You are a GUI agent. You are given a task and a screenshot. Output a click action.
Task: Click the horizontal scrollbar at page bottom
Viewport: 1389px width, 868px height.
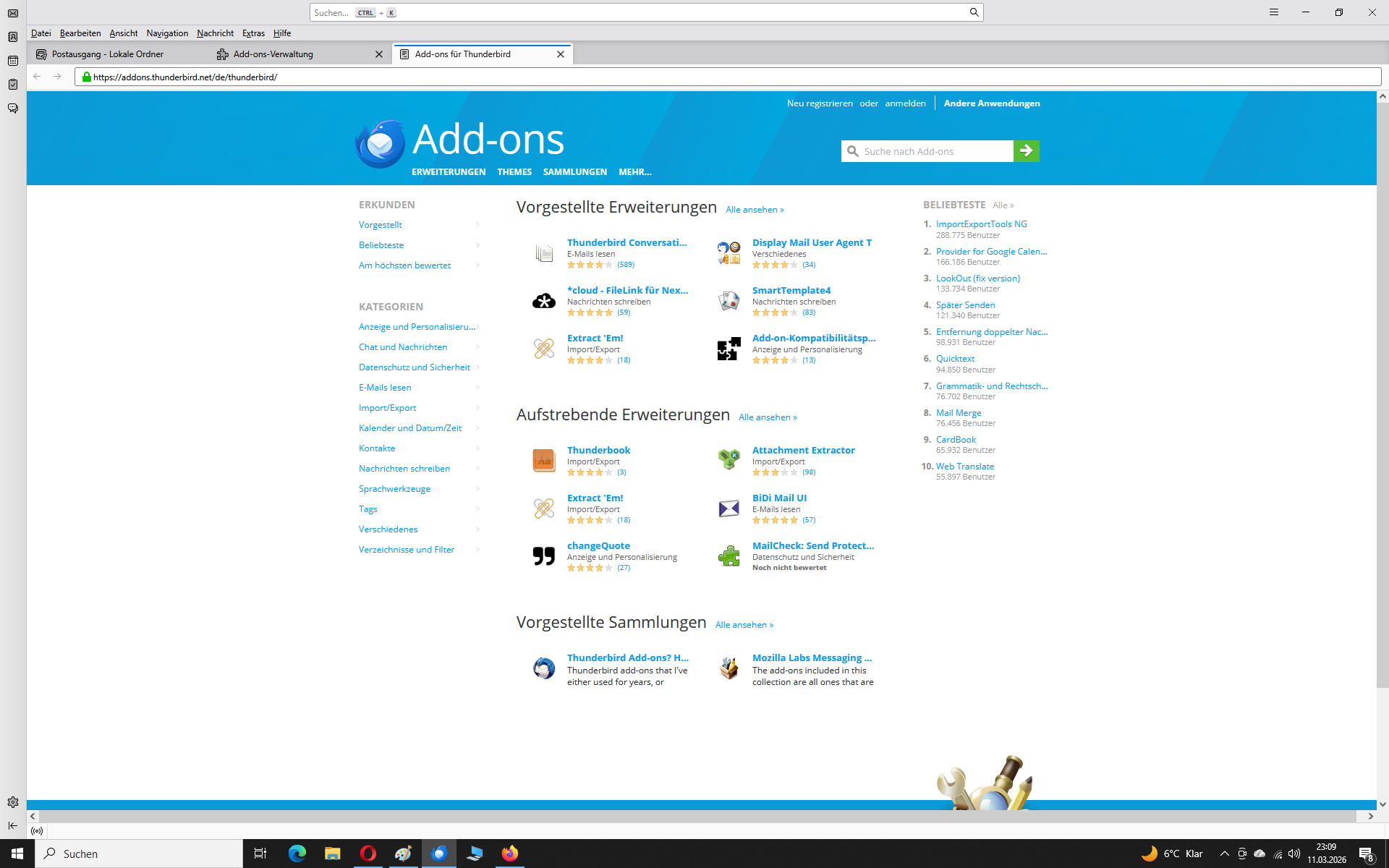tap(694, 816)
